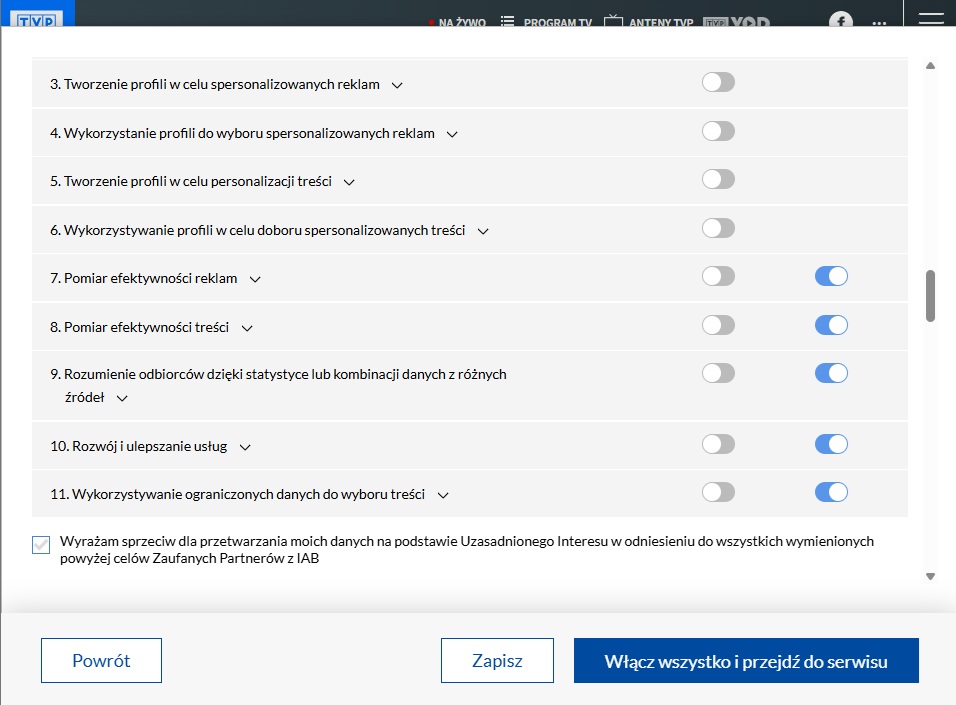Click the TV set icon beside Anteny TVP
Screen dimensions: 956x705
point(613,22)
